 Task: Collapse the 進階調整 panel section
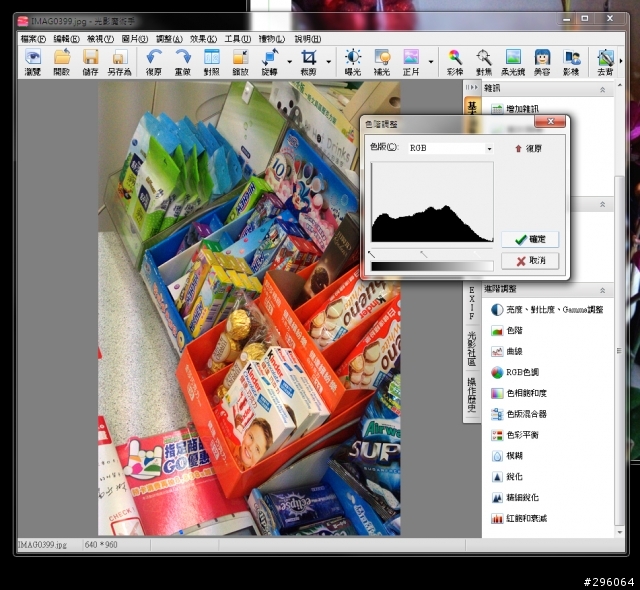(602, 290)
